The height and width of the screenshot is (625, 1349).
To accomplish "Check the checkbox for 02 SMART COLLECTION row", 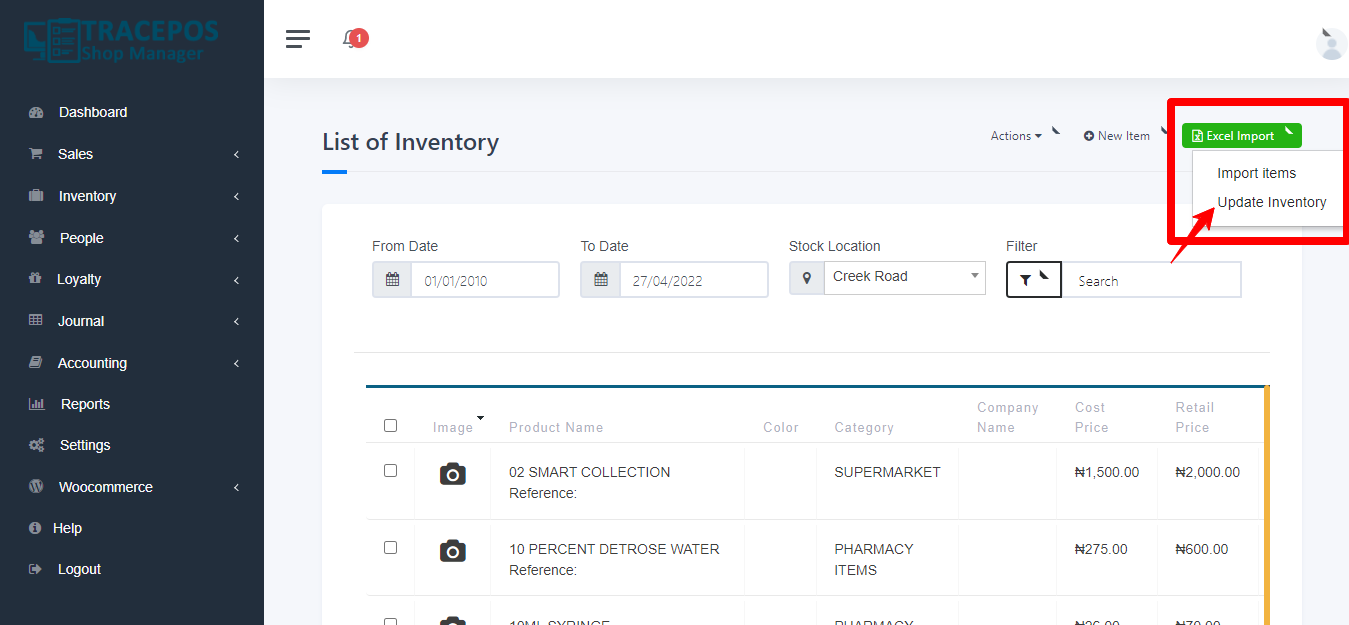I will tap(390, 470).
